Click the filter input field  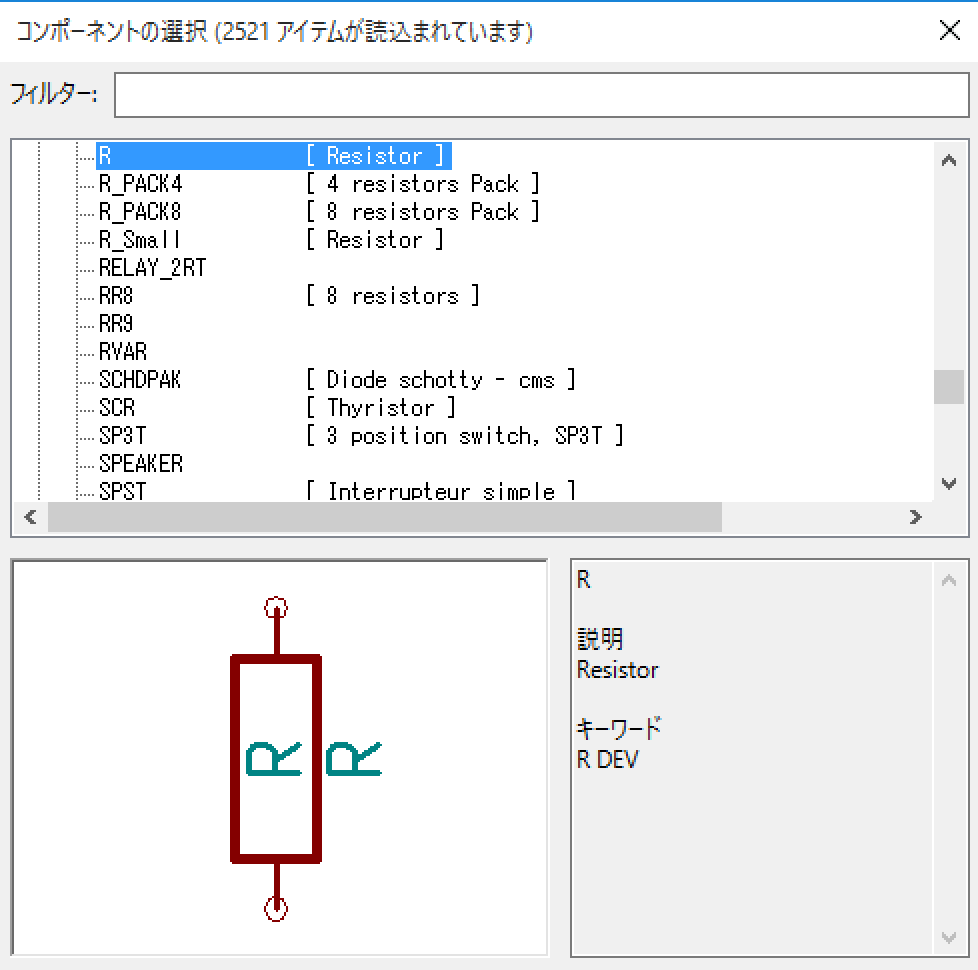pos(541,95)
